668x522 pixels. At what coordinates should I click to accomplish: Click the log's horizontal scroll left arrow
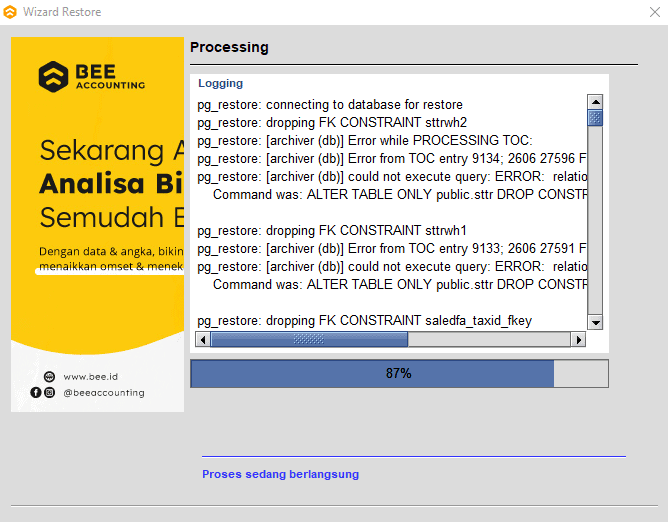(x=203, y=340)
